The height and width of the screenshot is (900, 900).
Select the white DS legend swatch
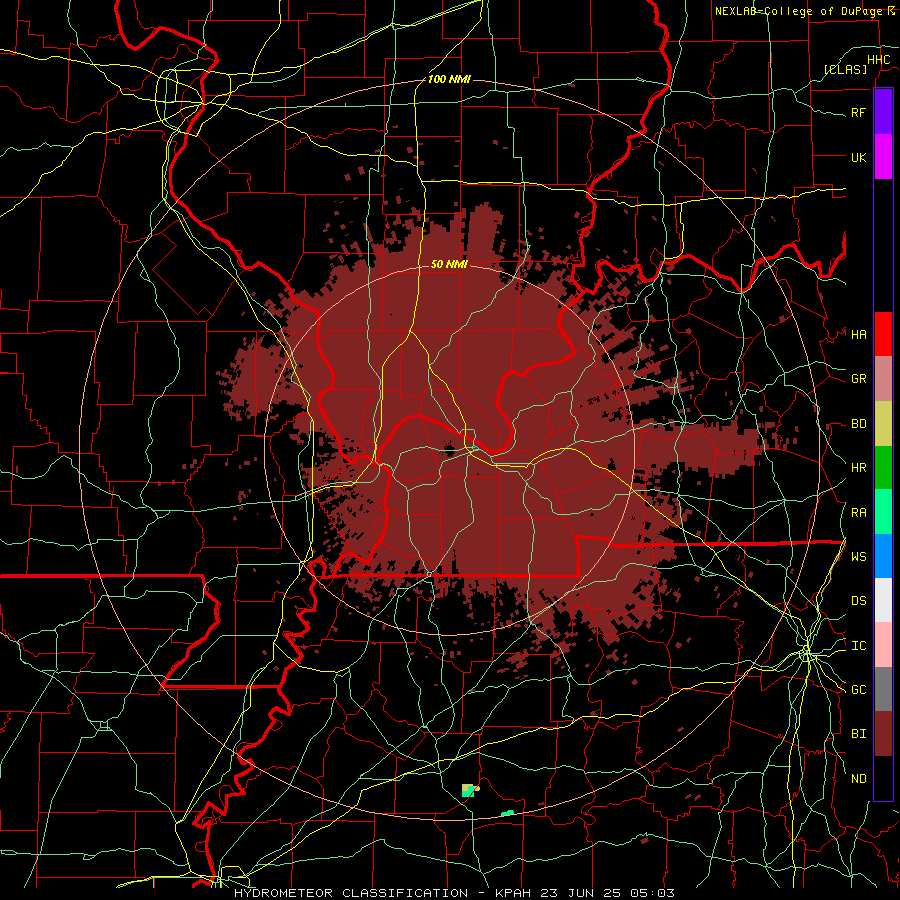tap(883, 600)
